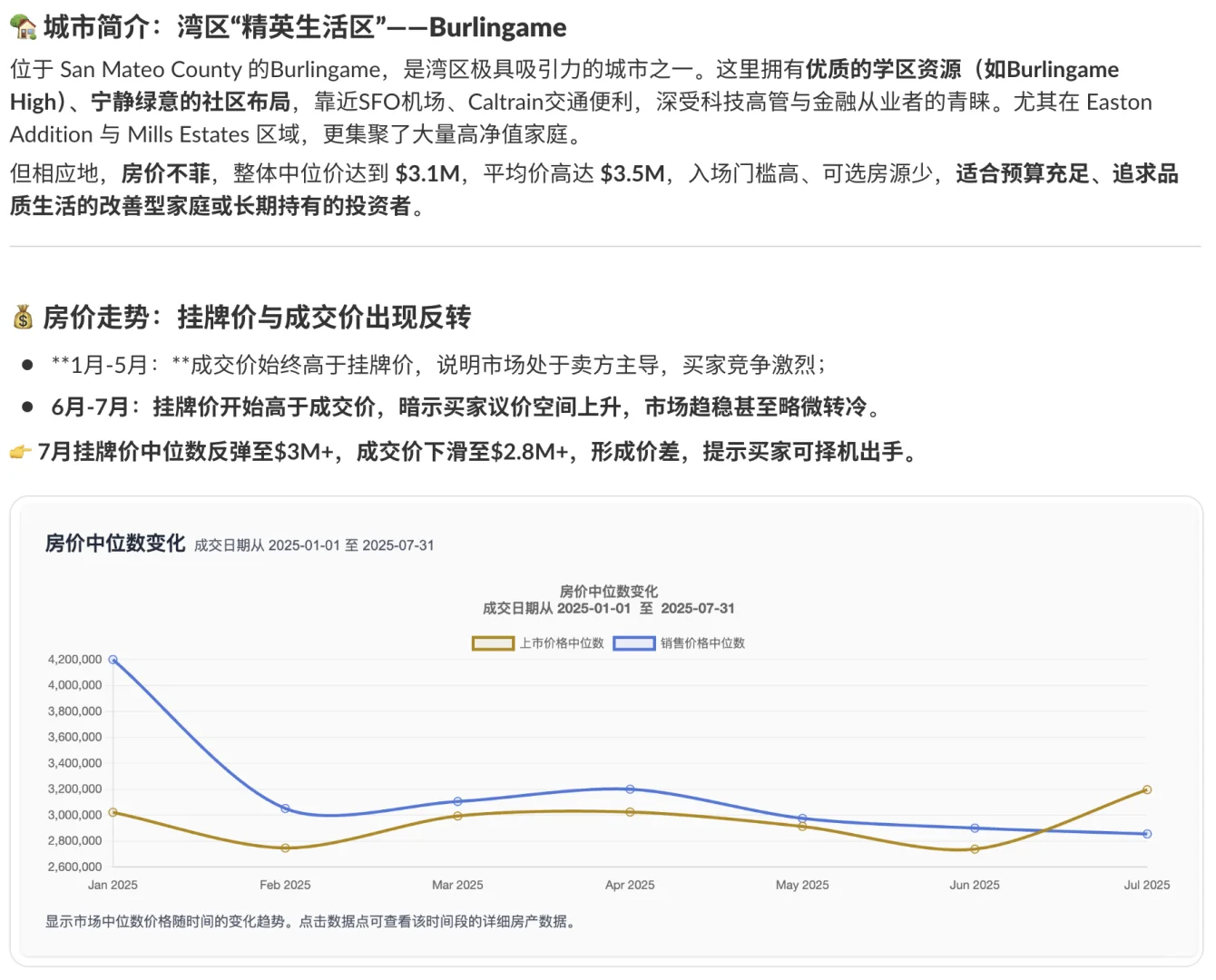The height and width of the screenshot is (980, 1216).
Task: Click the 房价中位数变化 card title
Action: click(115, 544)
